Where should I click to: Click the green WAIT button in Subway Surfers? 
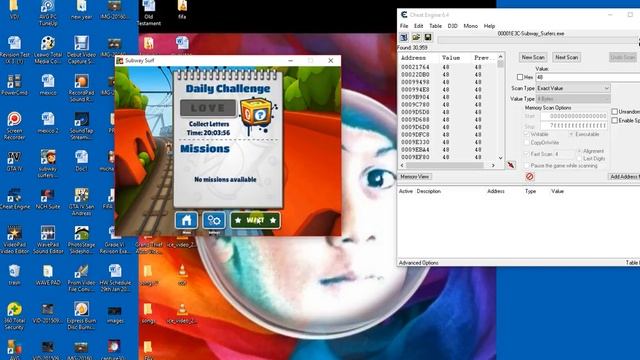pos(256,220)
